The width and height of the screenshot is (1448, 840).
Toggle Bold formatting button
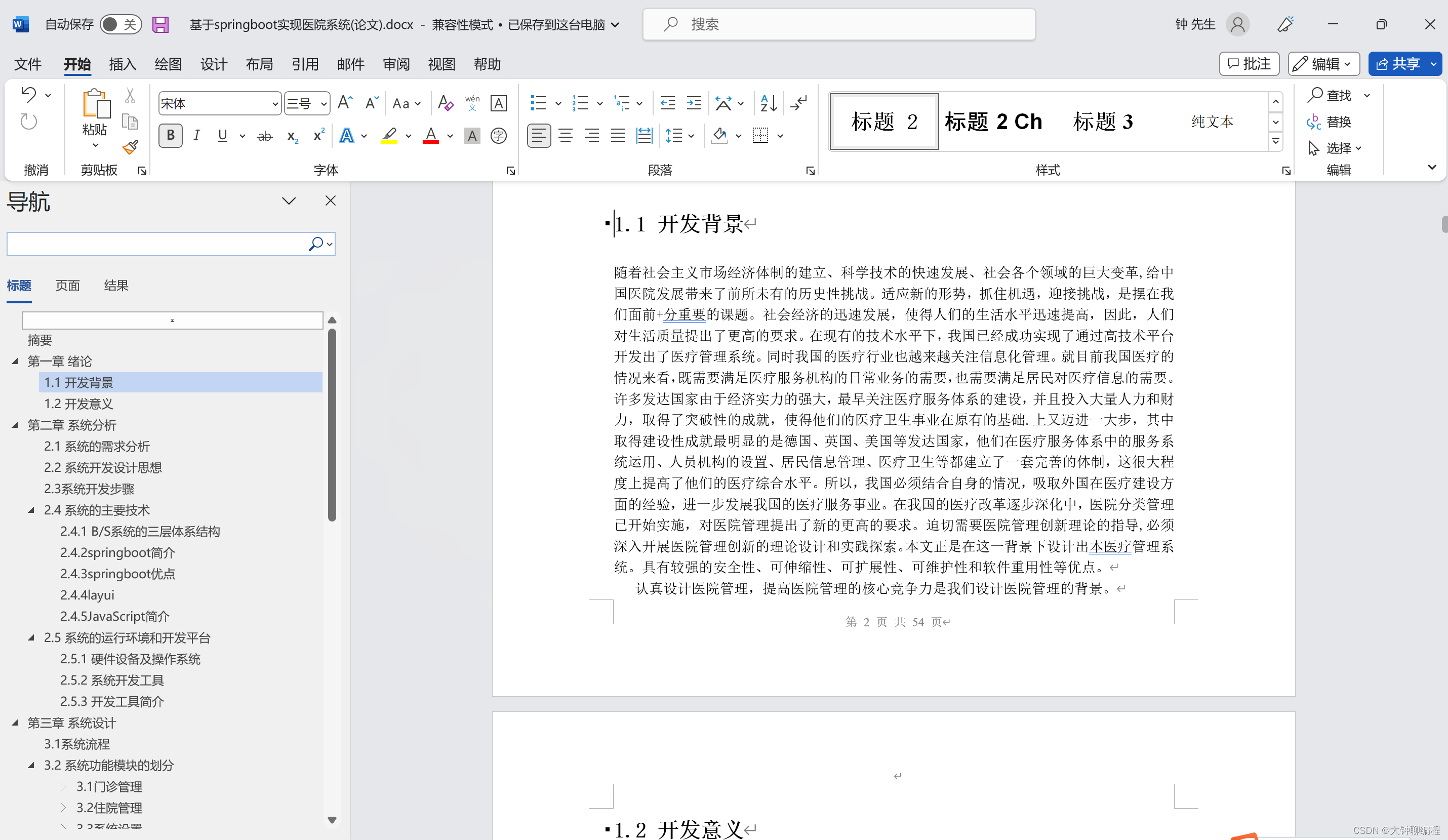coord(171,136)
